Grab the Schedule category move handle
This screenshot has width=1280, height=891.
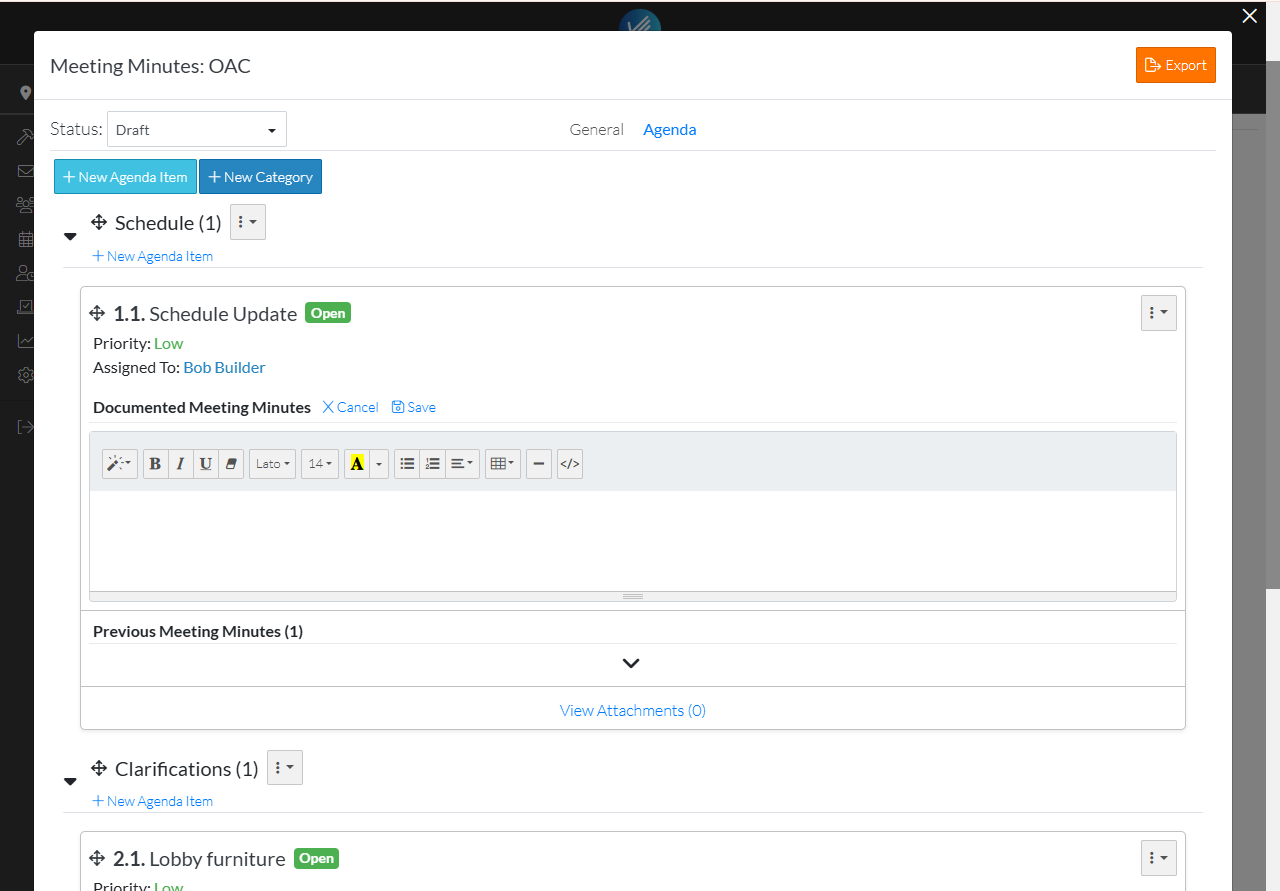99,223
